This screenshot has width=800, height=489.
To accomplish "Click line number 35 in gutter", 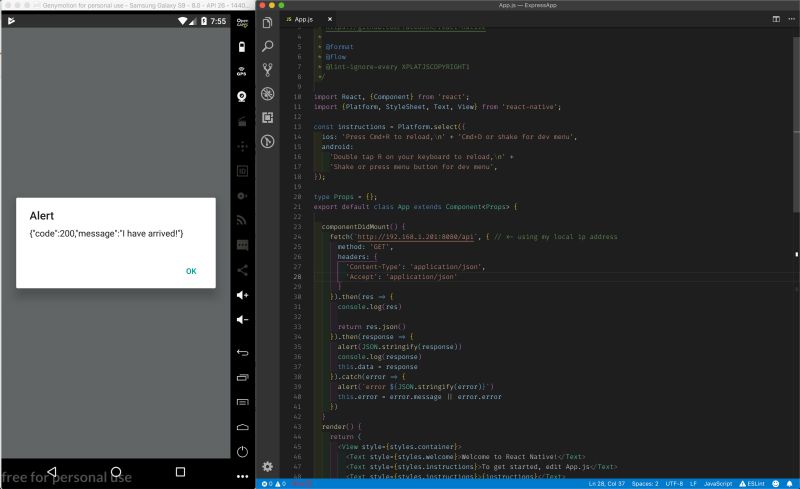I will point(297,347).
